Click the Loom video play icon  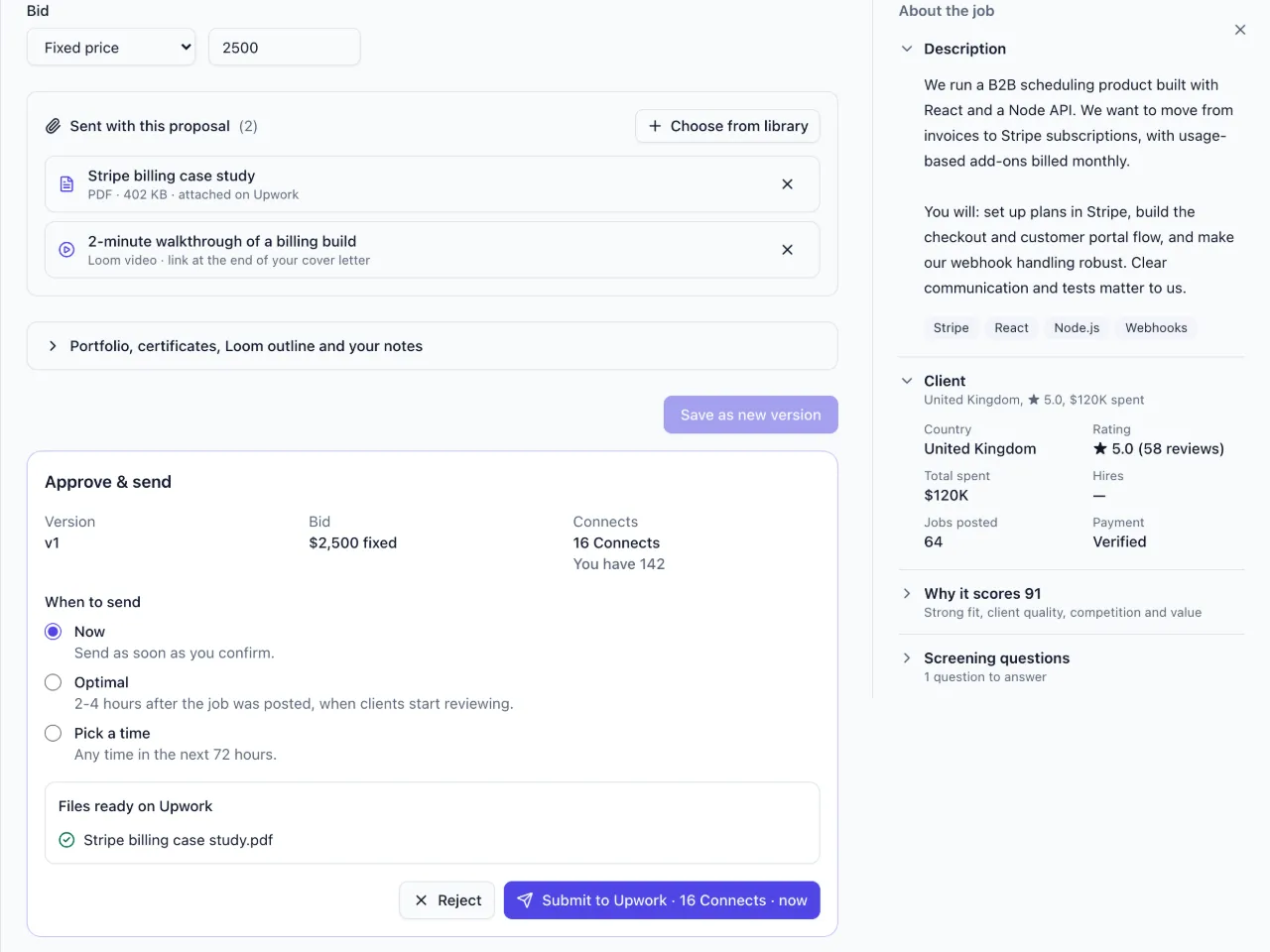(66, 250)
